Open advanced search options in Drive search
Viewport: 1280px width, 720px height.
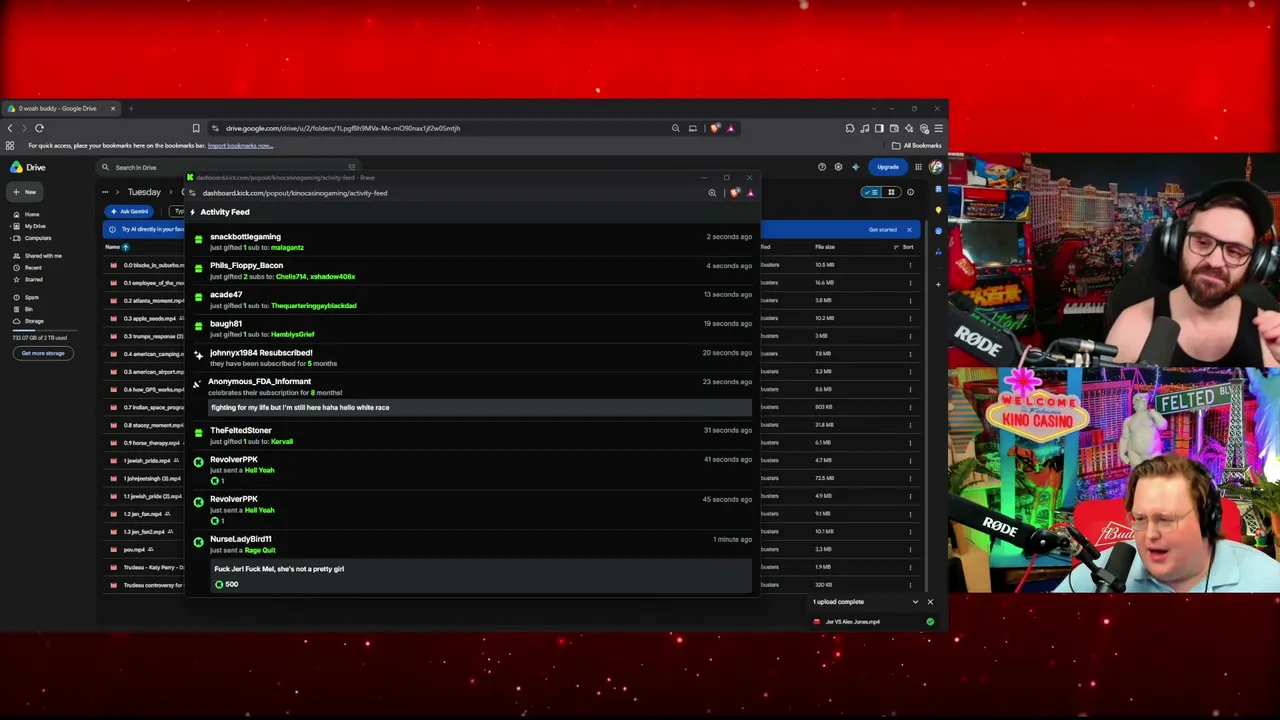[351, 167]
